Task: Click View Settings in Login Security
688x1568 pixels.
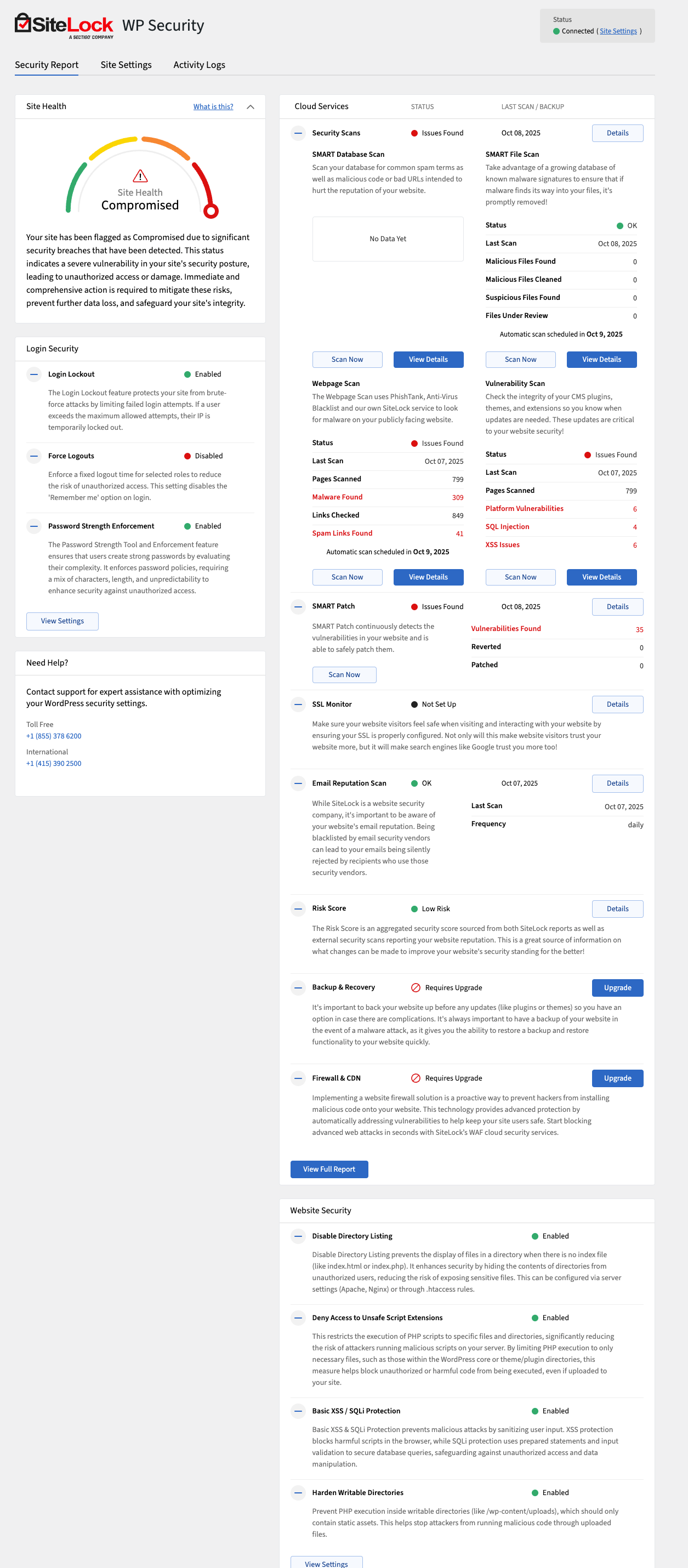Action: (x=62, y=621)
